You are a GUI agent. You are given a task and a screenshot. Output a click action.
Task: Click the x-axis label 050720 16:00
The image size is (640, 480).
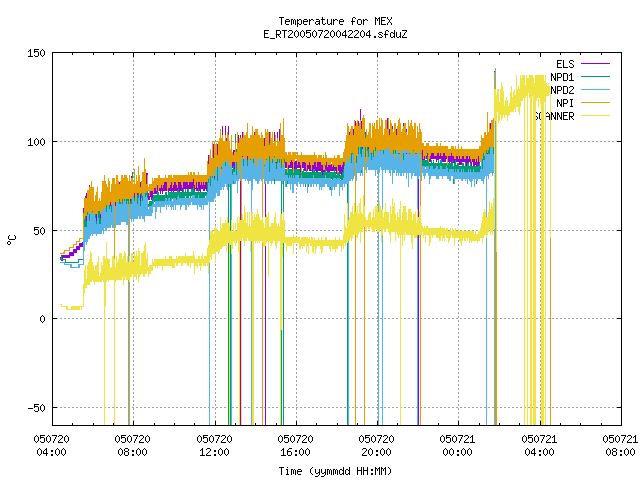(296, 445)
